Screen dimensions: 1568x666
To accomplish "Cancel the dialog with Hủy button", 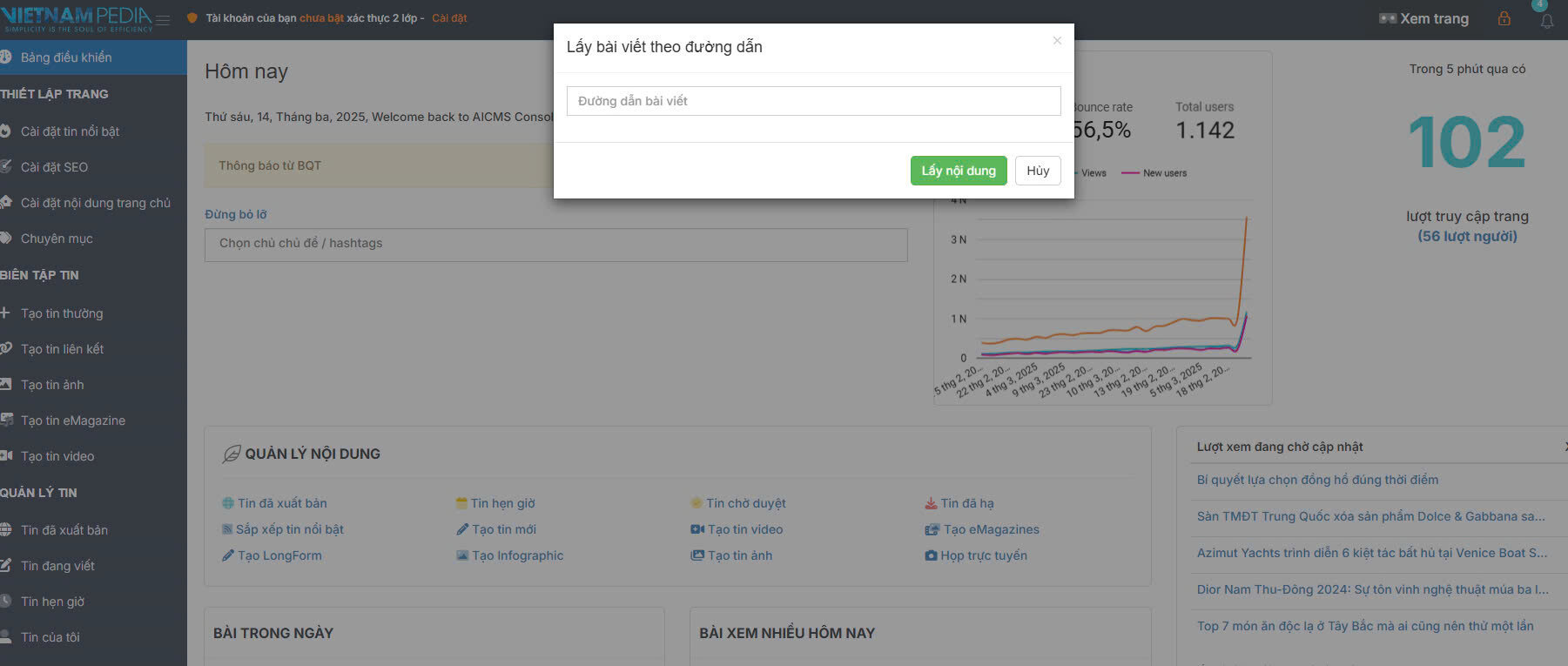I will pos(1038,171).
